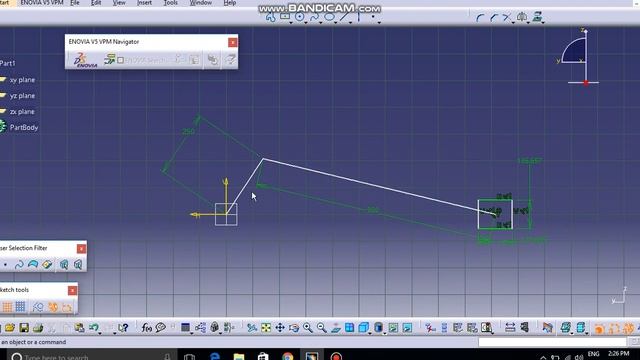Click the What's This help icon
The height and width of the screenshot is (360, 640).
[123, 328]
